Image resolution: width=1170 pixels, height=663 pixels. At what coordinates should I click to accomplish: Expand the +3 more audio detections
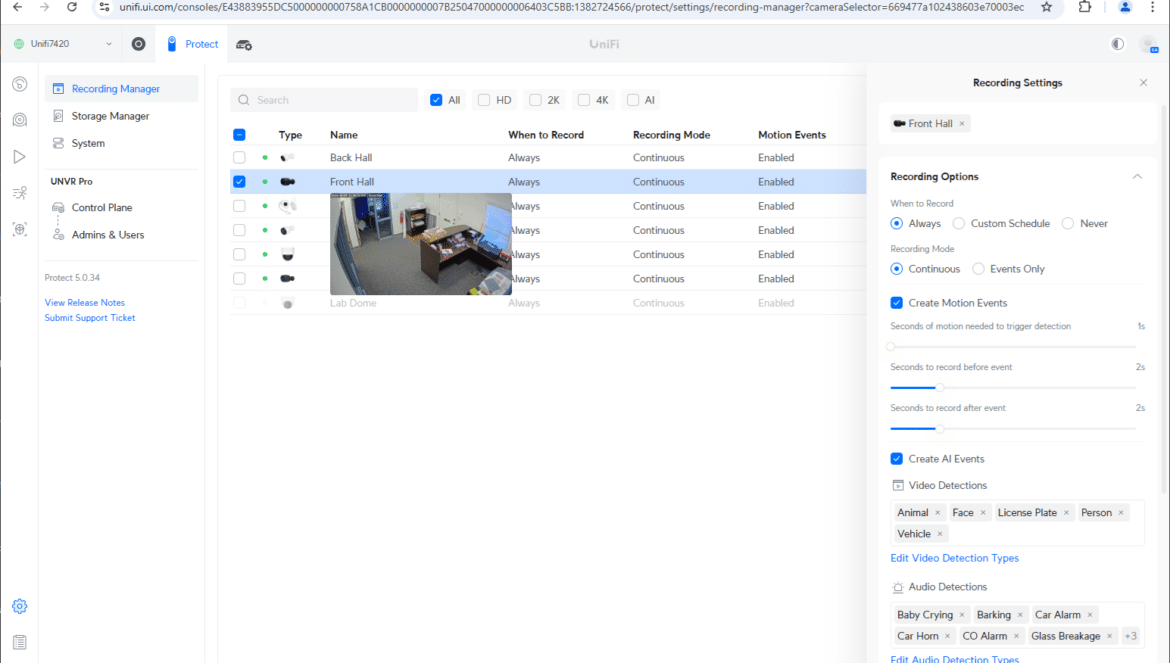1130,636
